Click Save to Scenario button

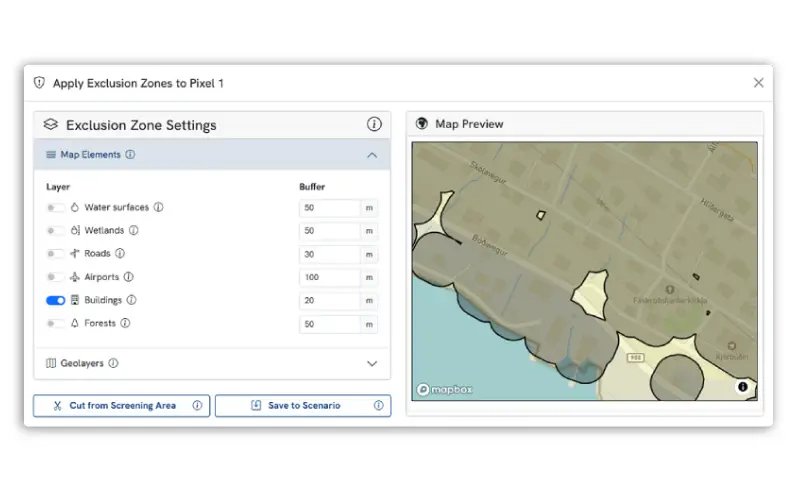(303, 405)
